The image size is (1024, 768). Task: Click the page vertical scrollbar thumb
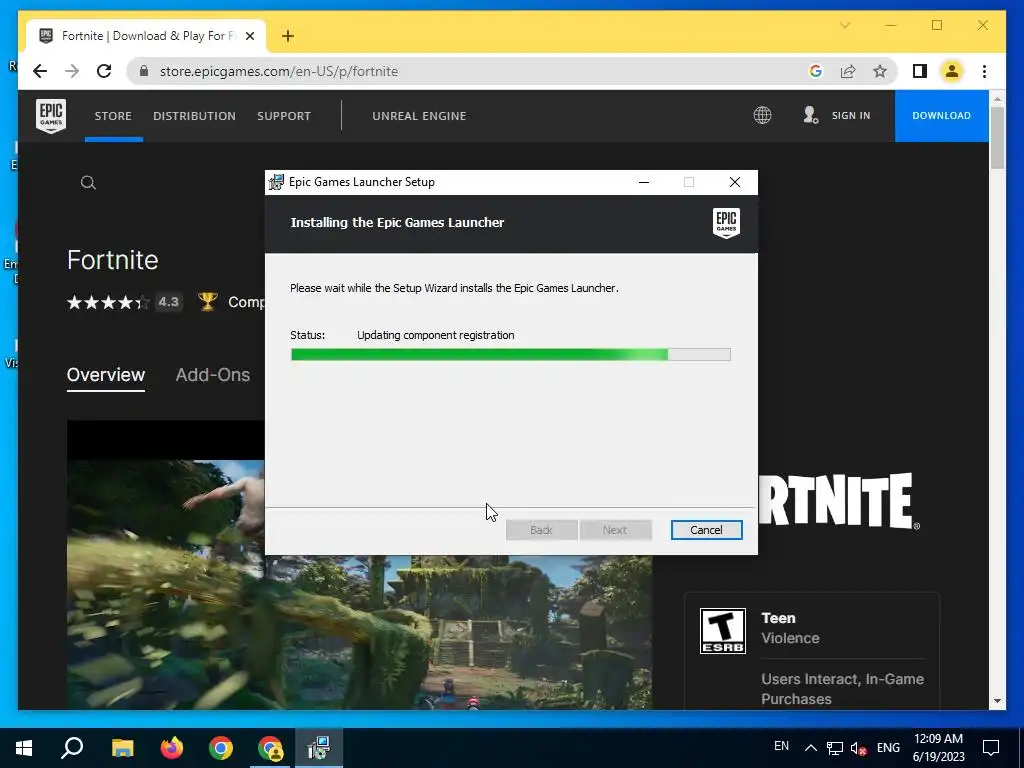click(997, 138)
